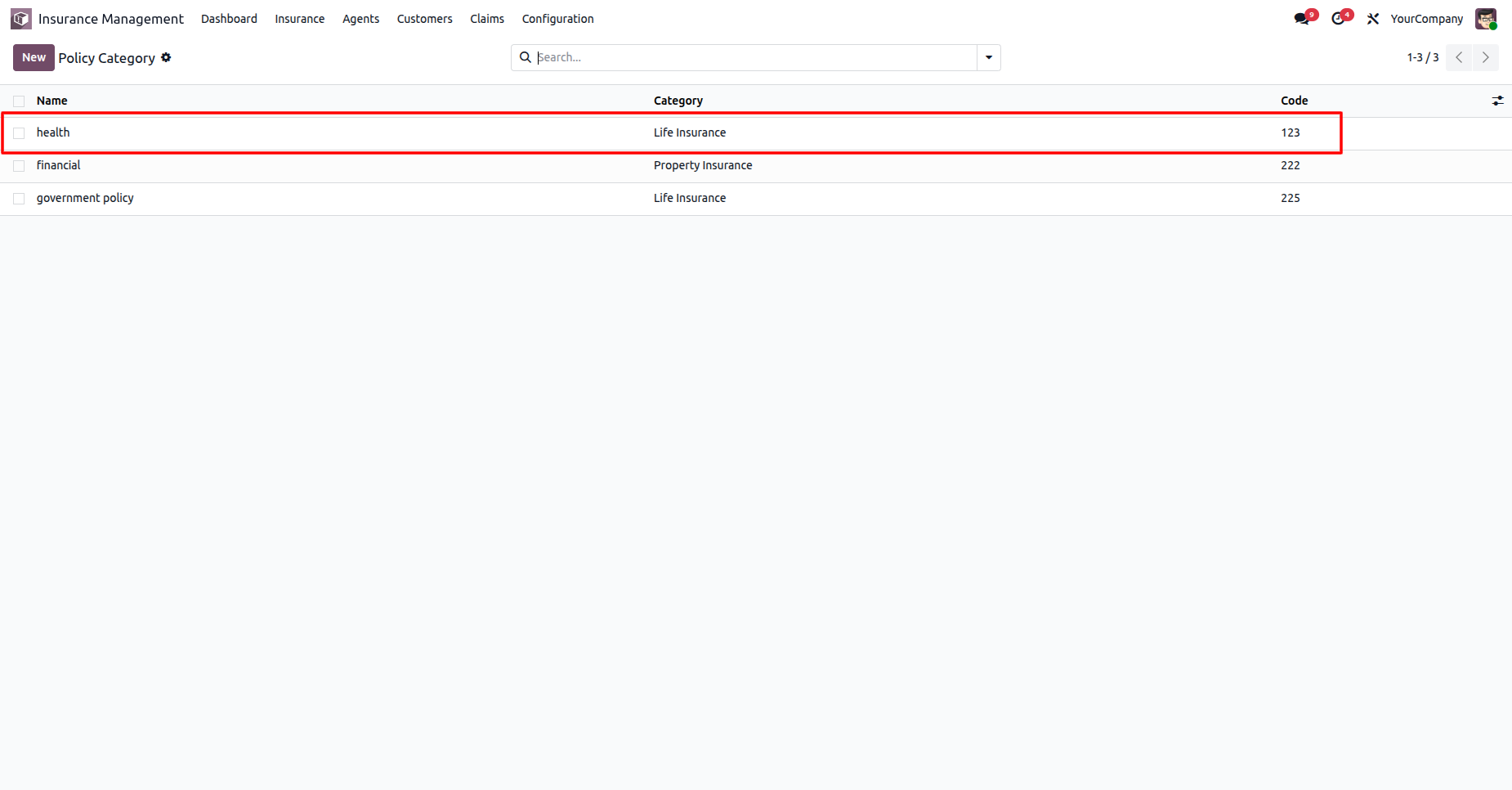Click the debug tools icon

pos(1373,19)
